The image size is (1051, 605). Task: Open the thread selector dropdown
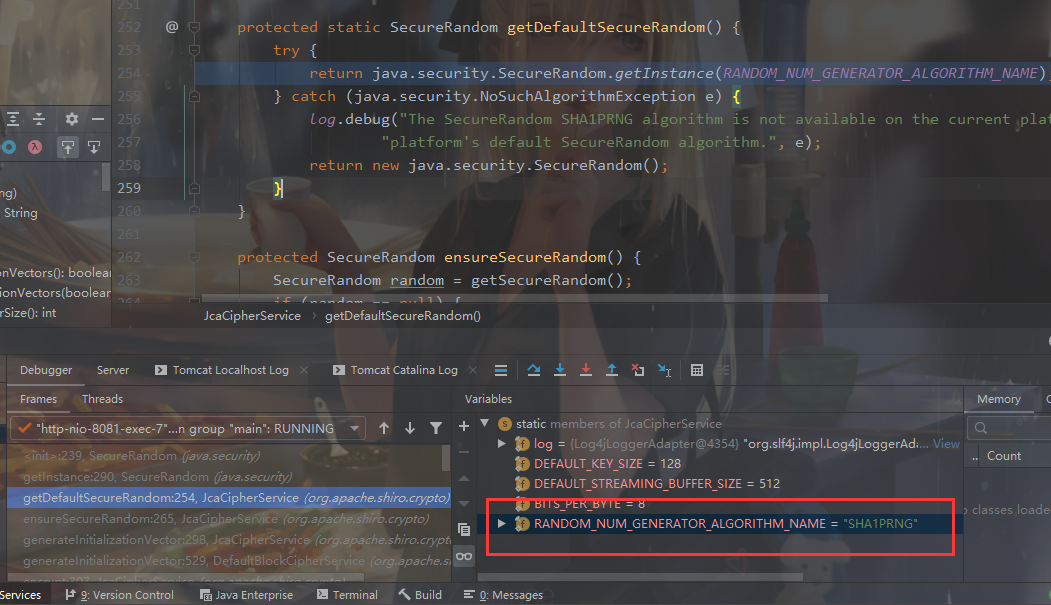(x=188, y=428)
